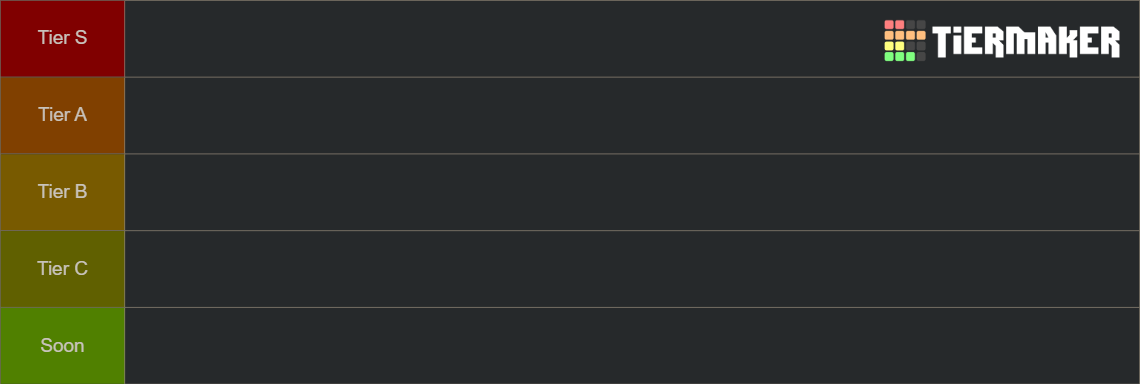Click the top-left red square in TierMaker logo

889,25
